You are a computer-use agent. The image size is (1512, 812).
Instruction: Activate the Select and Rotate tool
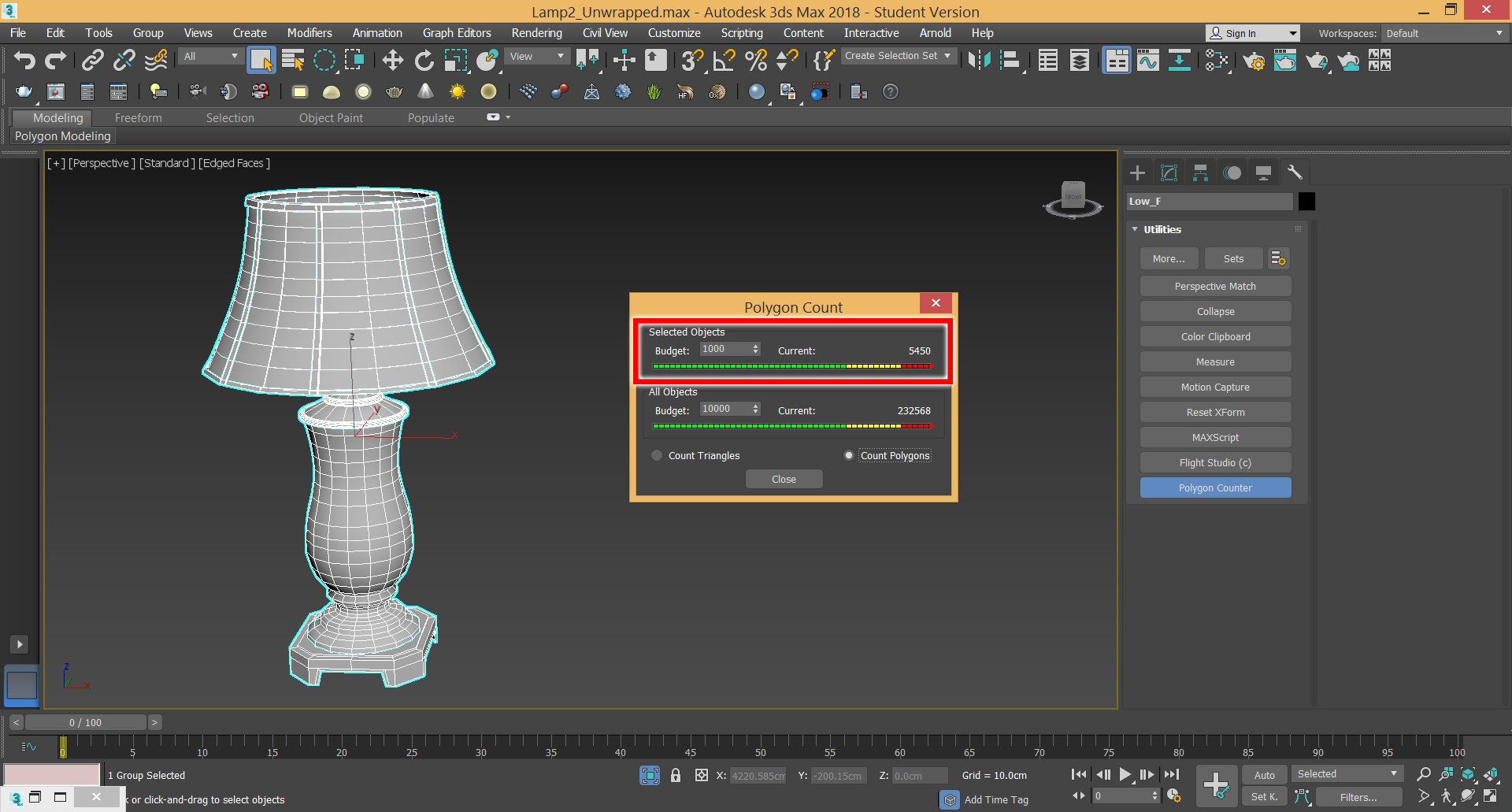pyautogui.click(x=424, y=60)
